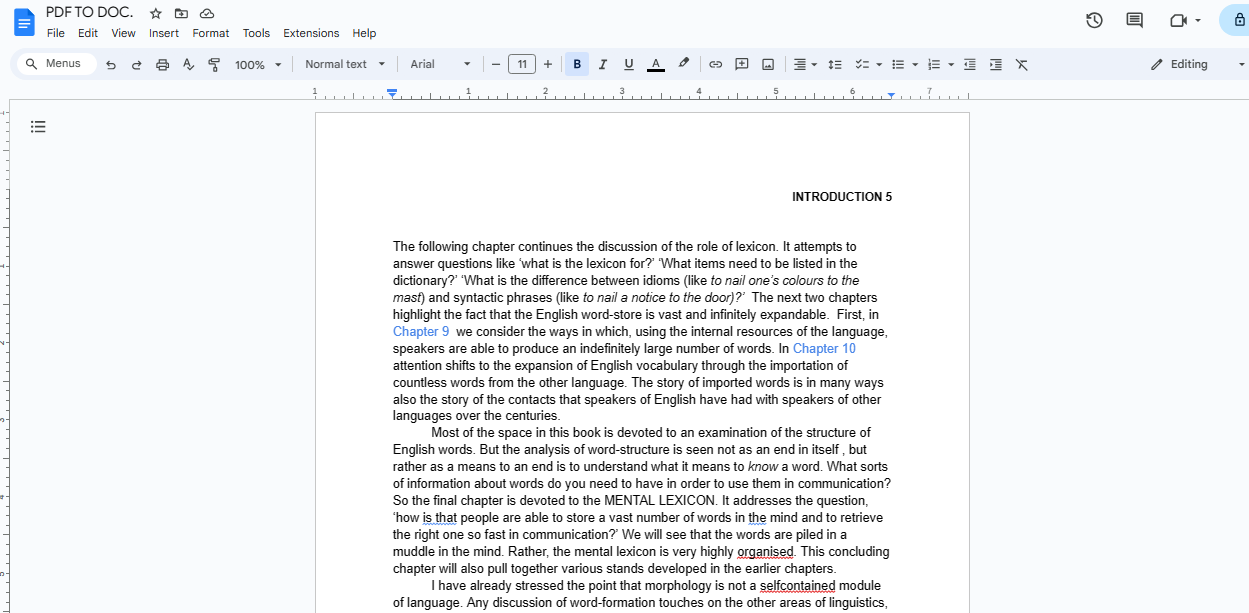This screenshot has width=1249, height=613.
Task: Insert an image
Action: point(768,64)
